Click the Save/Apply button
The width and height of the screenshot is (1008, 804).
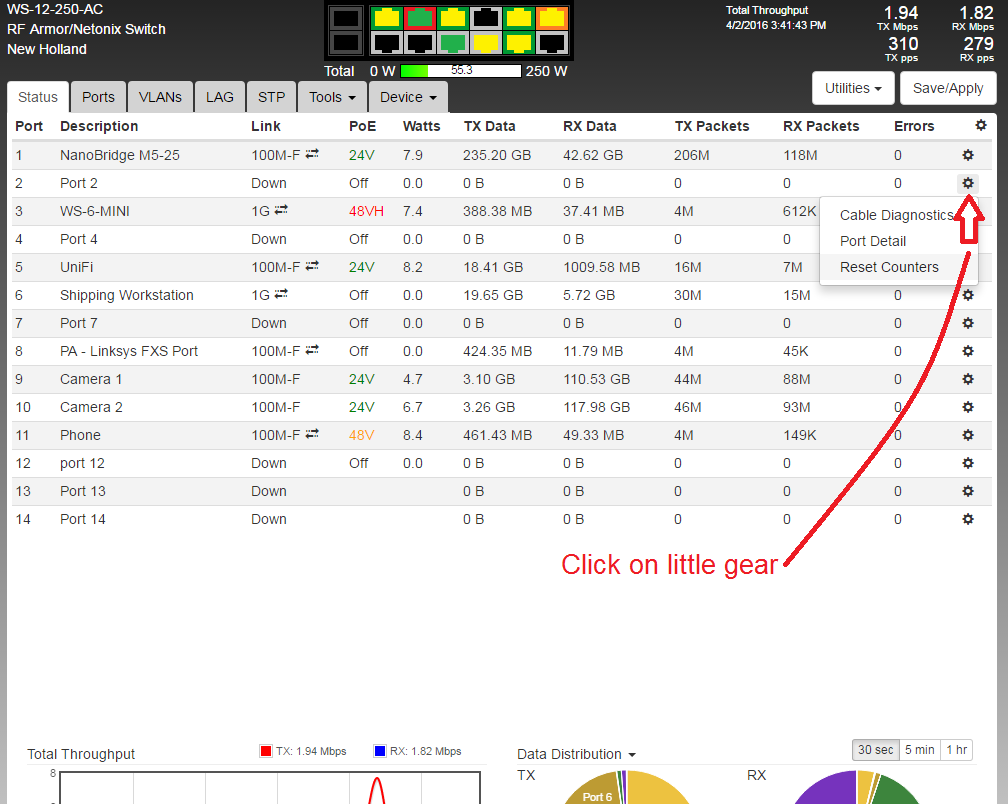click(x=948, y=88)
